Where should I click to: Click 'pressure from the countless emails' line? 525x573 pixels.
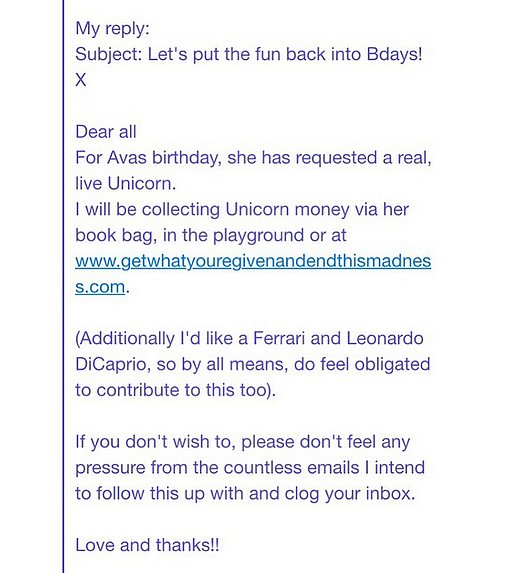point(250,467)
